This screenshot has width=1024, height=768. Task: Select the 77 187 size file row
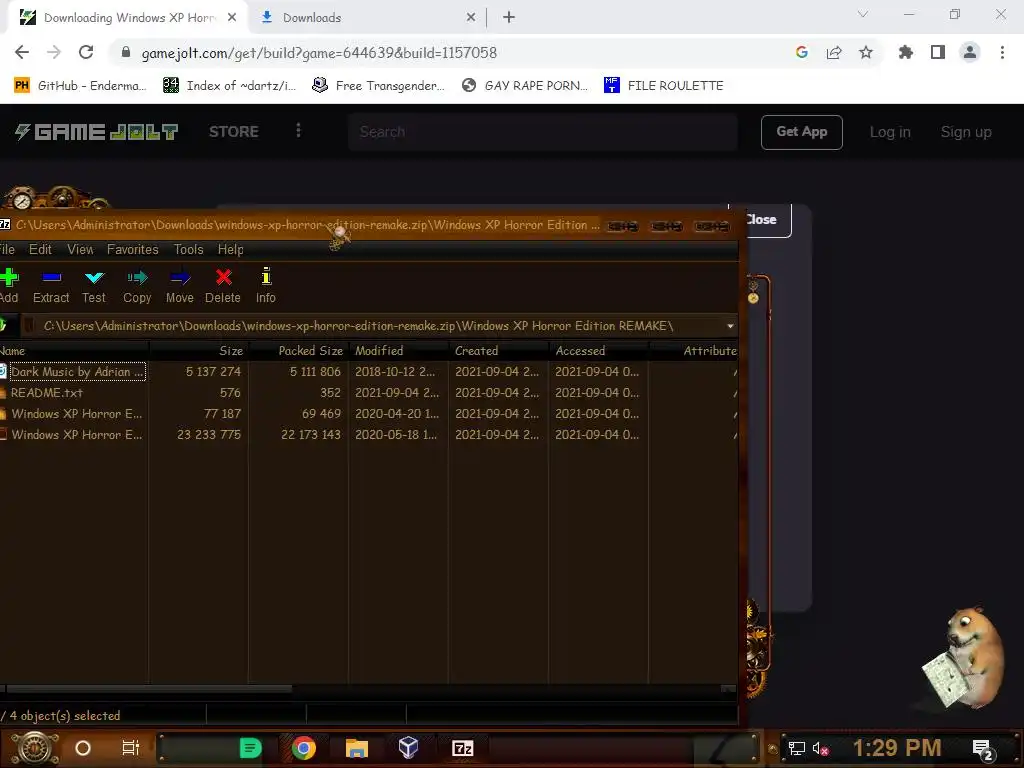[369, 413]
